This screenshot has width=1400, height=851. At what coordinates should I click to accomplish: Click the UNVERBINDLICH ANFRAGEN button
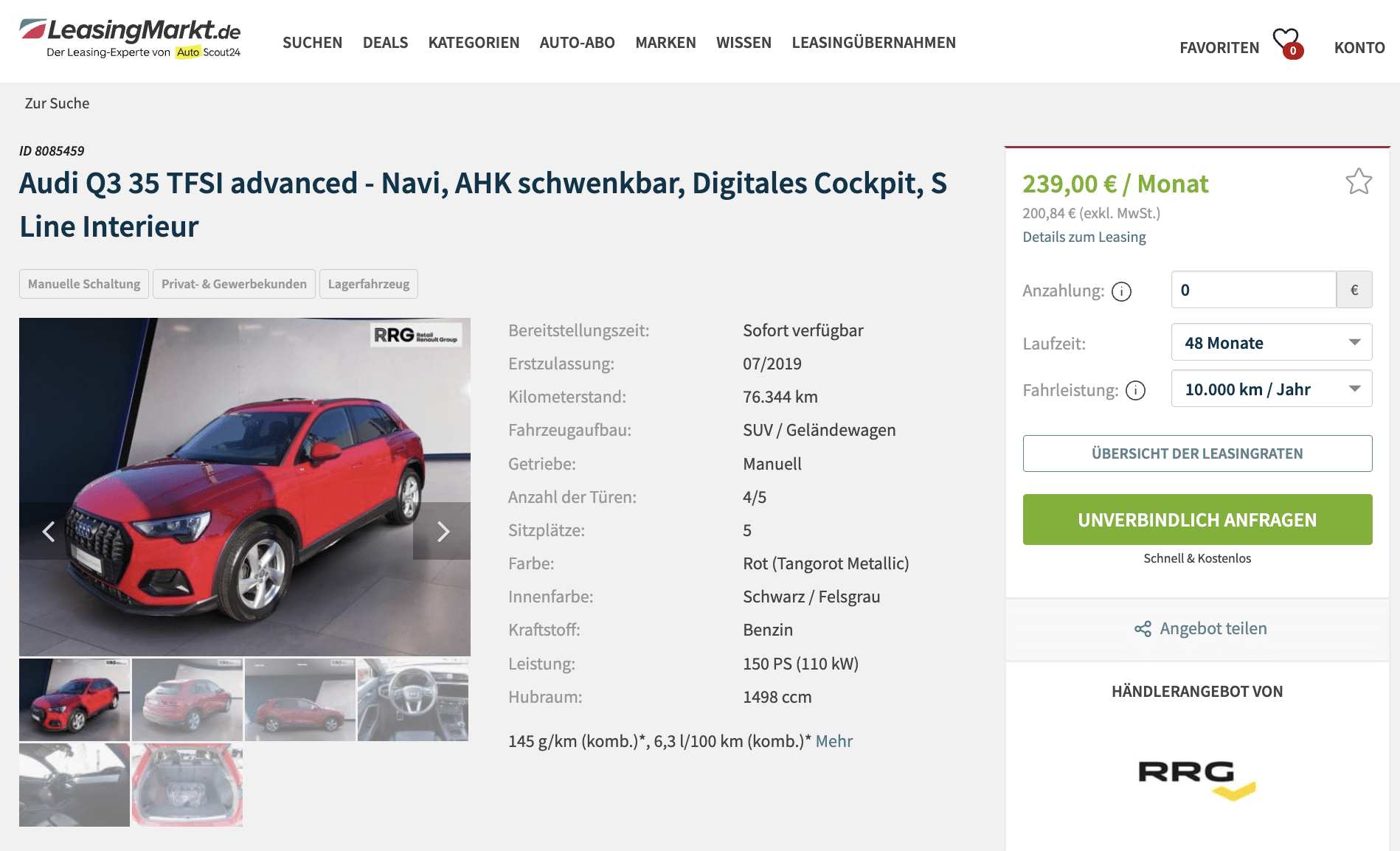tap(1197, 520)
